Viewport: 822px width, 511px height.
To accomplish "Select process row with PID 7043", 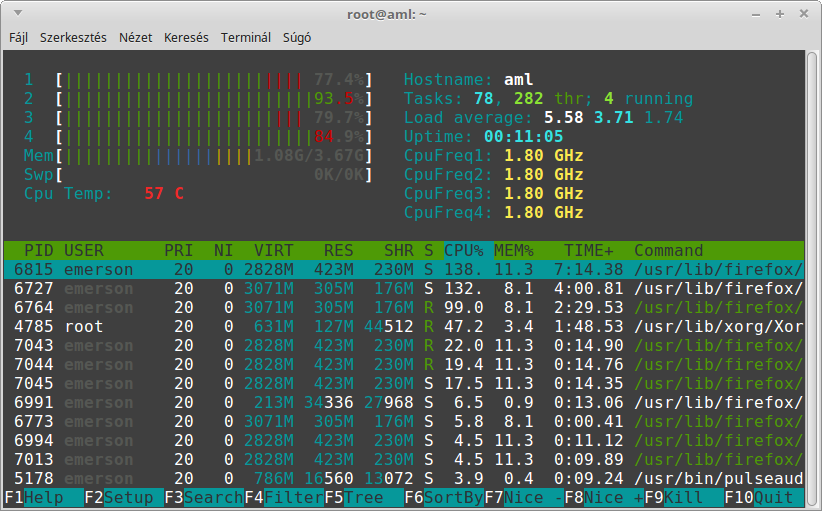I will (x=404, y=345).
